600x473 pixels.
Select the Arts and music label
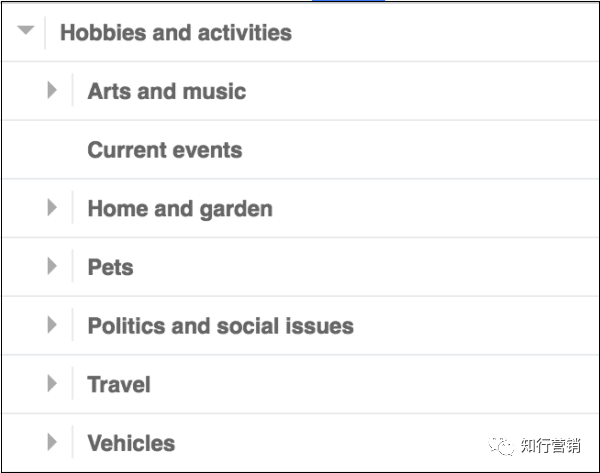coord(166,91)
